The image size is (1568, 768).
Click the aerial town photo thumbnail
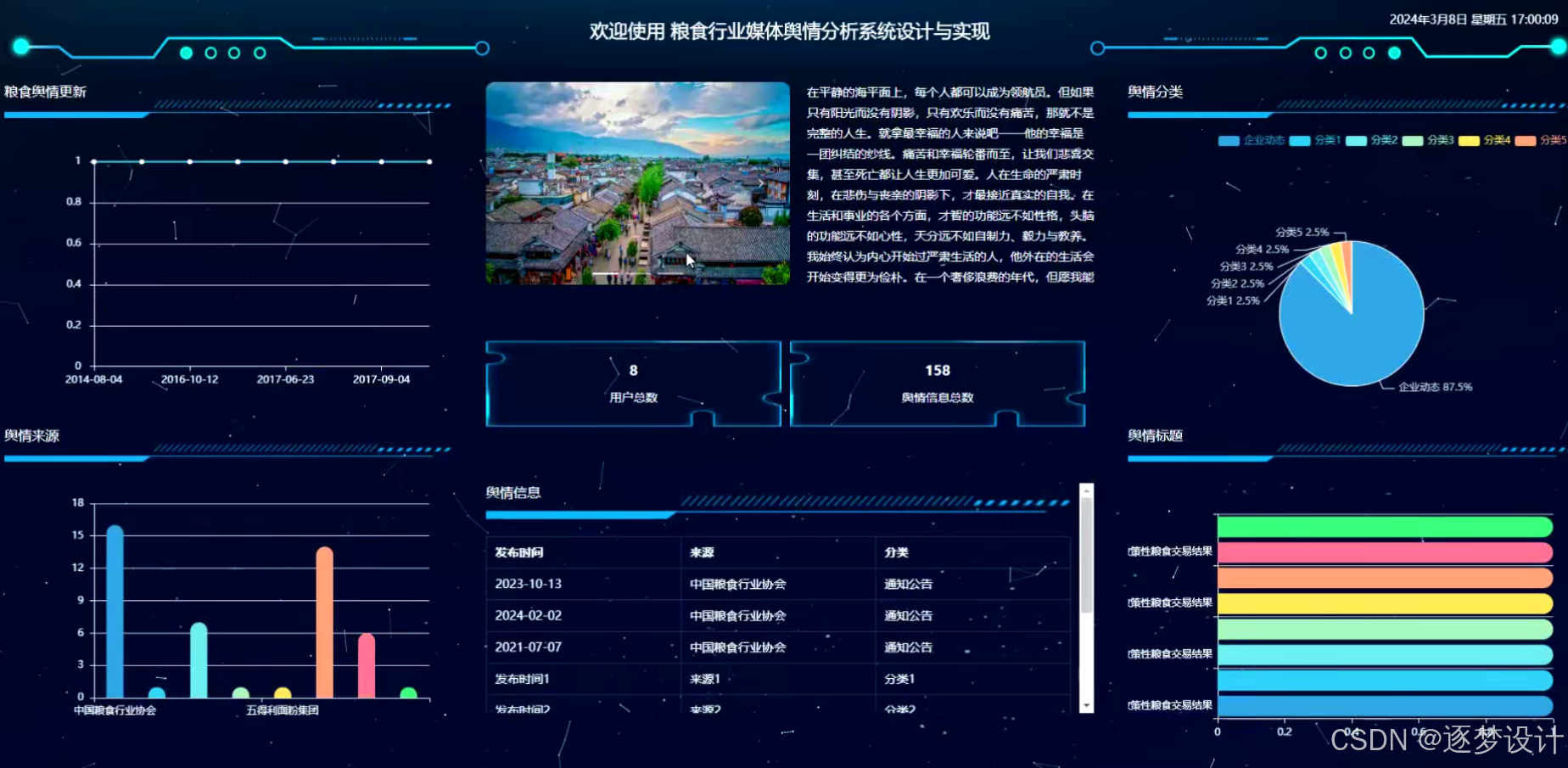pos(636,183)
